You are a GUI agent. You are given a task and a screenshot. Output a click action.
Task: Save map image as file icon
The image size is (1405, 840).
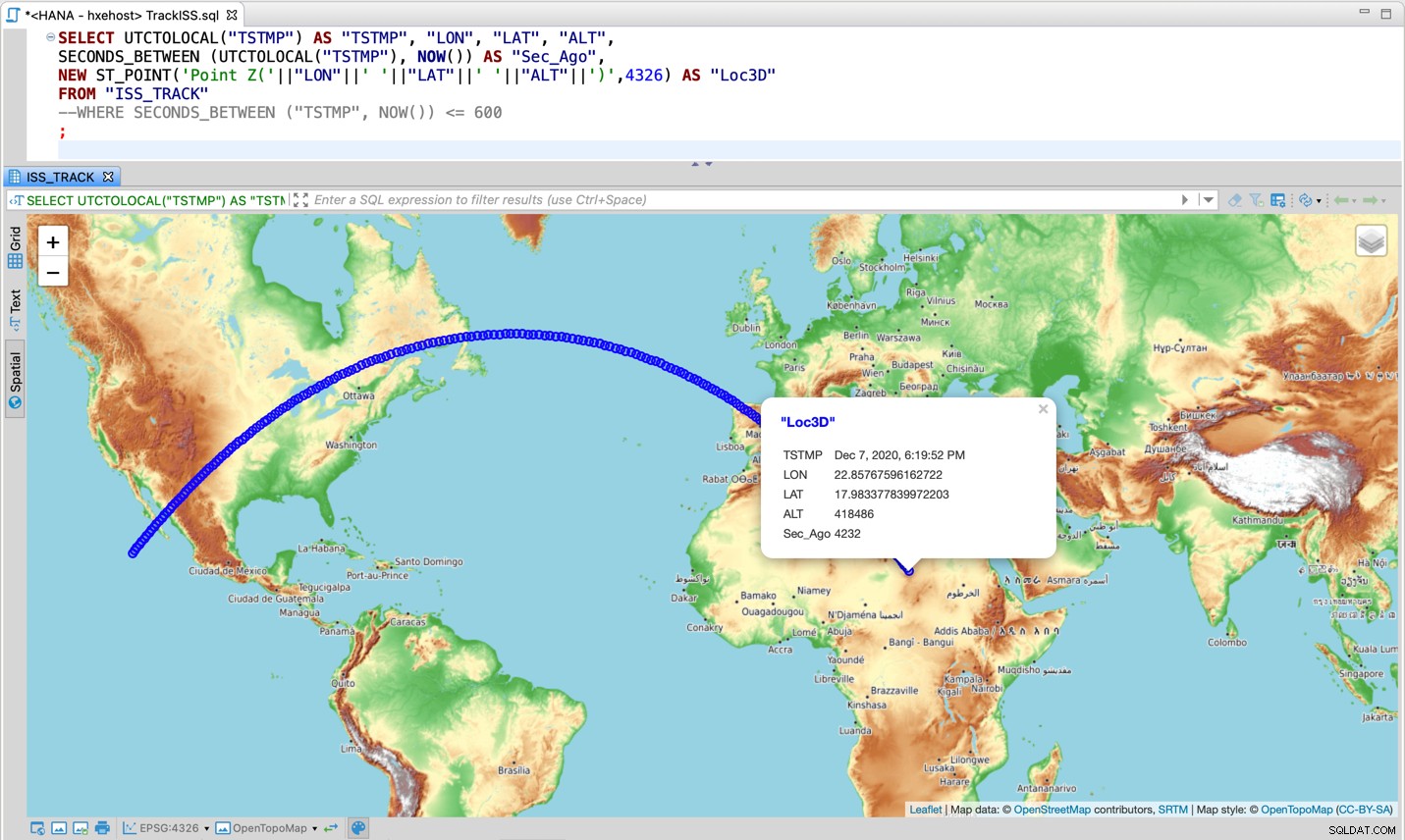point(81,828)
